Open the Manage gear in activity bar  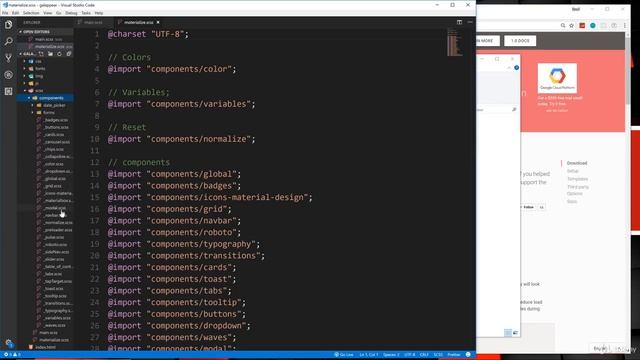(9, 343)
